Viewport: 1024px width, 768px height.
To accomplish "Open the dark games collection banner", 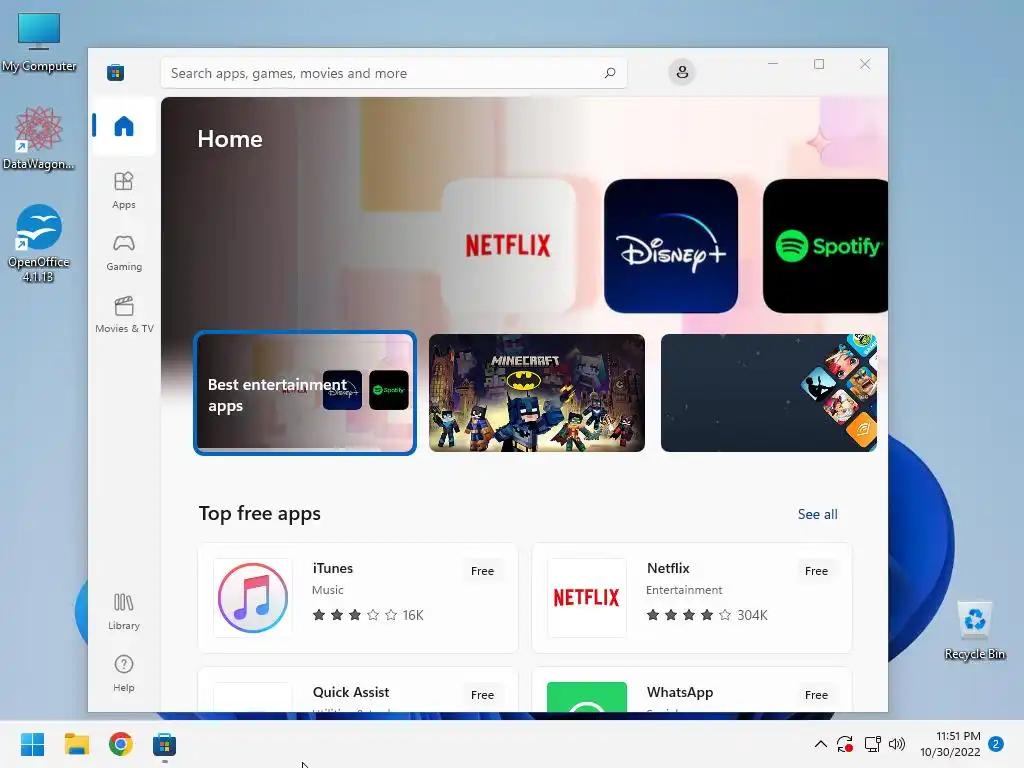I will pyautogui.click(x=769, y=393).
